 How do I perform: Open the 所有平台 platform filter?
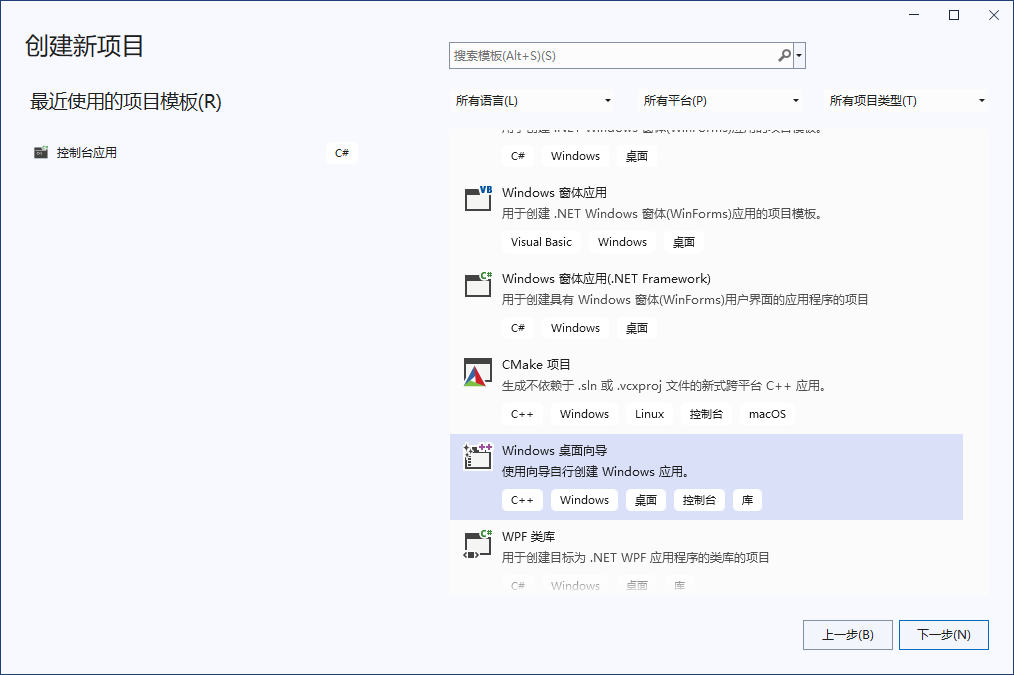[720, 101]
